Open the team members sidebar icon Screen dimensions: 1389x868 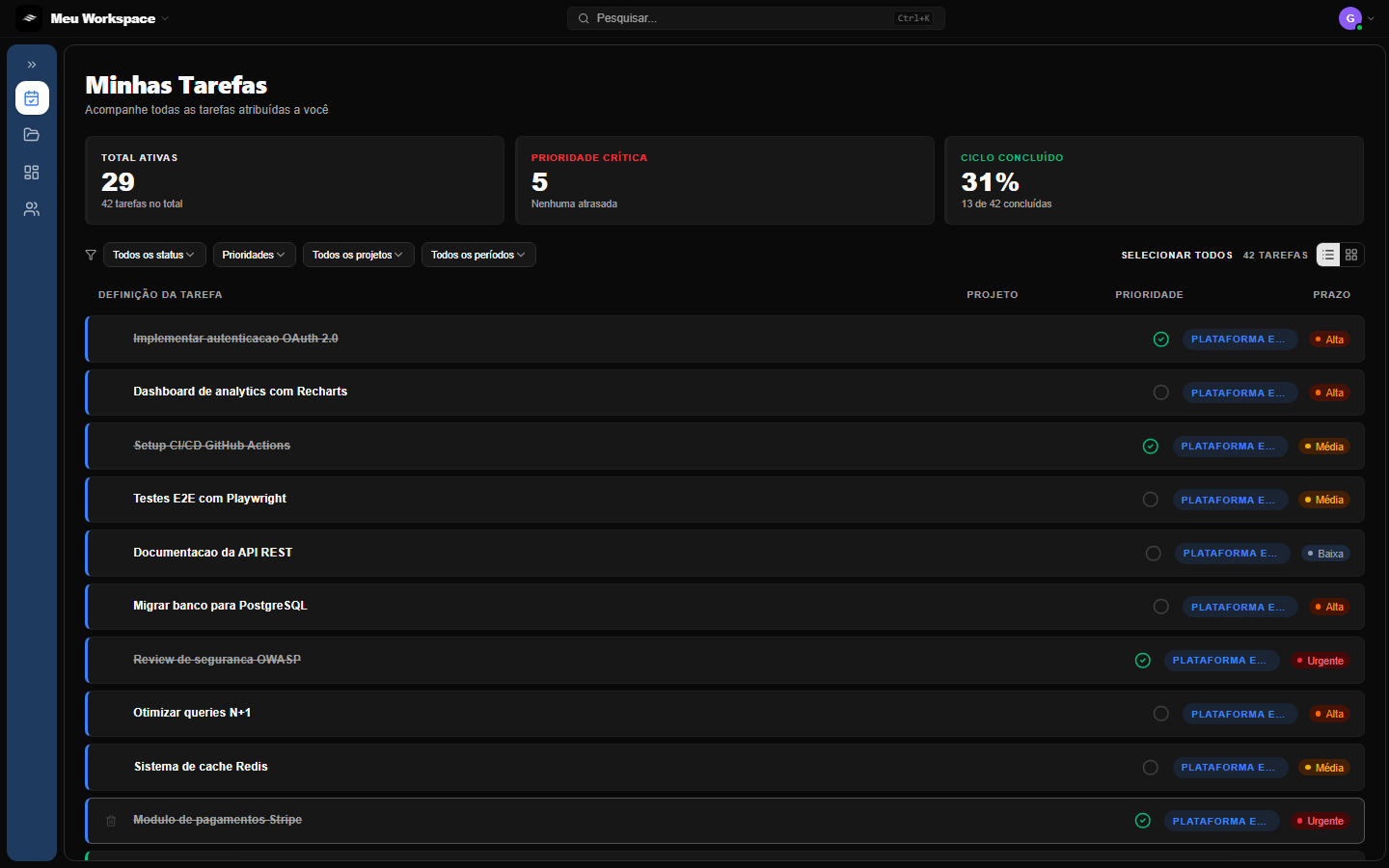[32, 208]
